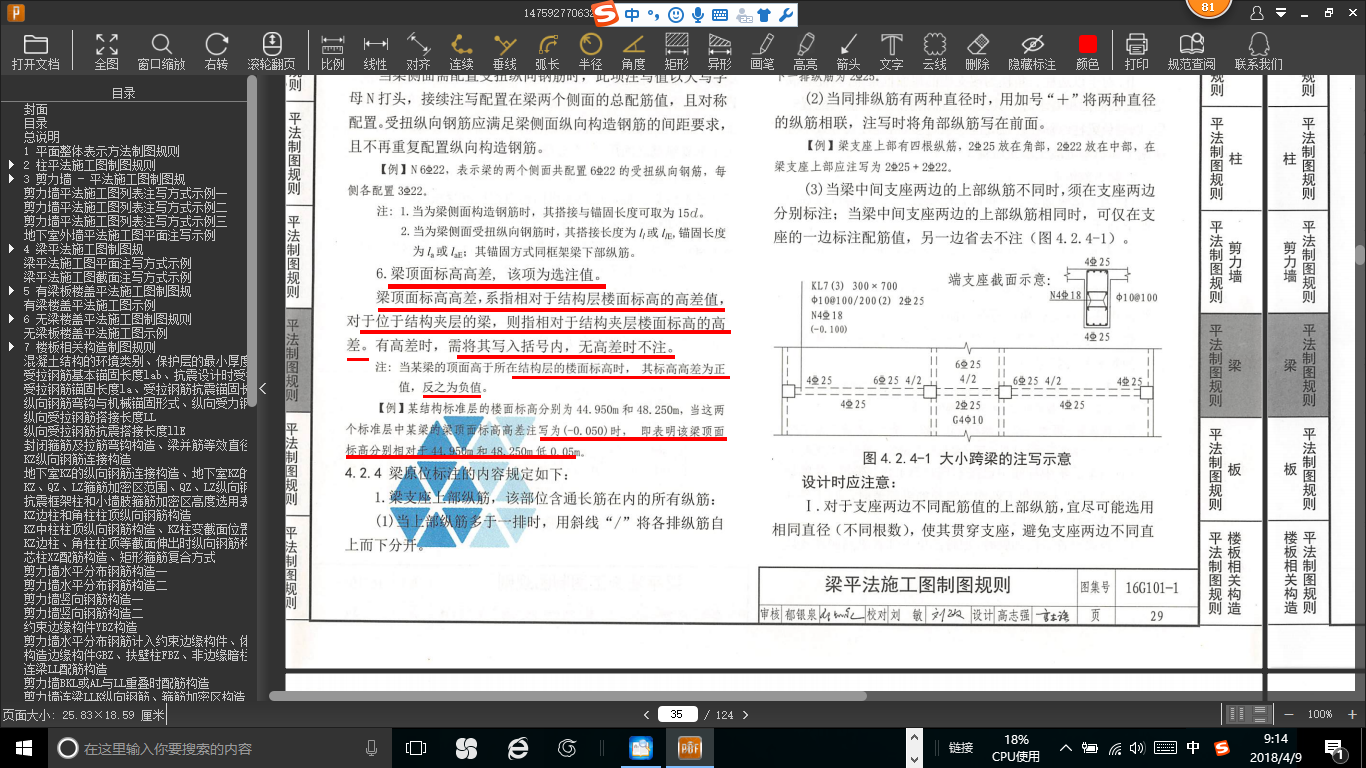Switch to two-column page layout

pyautogui.click(x=1236, y=714)
